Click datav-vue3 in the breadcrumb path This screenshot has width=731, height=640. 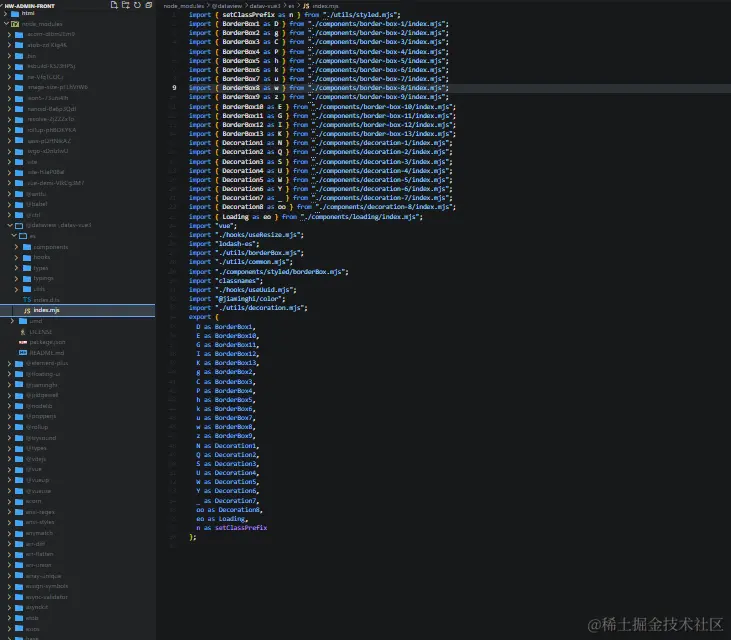click(265, 6)
